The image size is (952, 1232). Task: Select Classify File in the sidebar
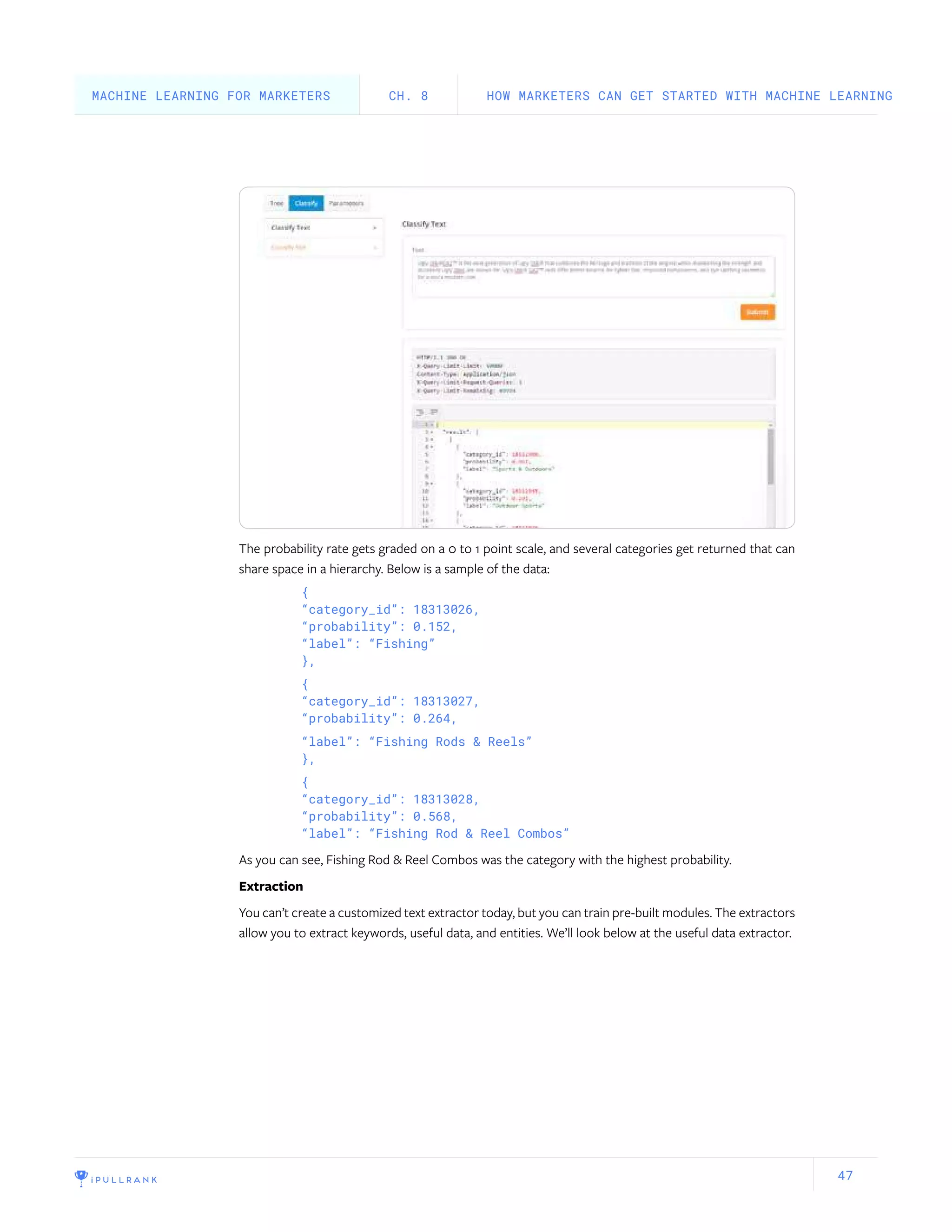(x=289, y=248)
